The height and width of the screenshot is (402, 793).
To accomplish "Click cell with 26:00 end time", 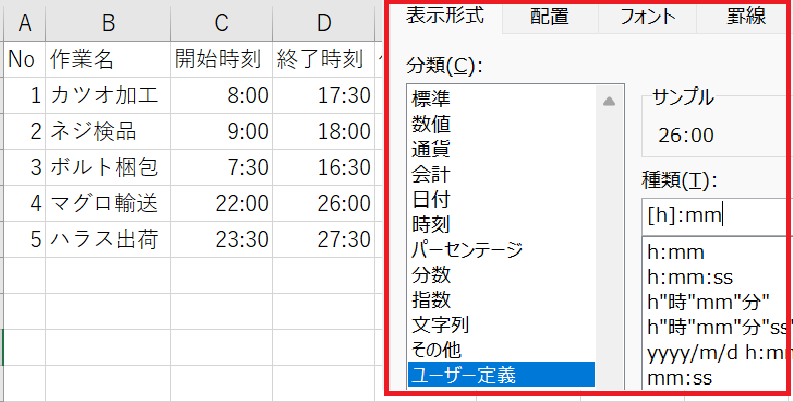I will click(323, 203).
